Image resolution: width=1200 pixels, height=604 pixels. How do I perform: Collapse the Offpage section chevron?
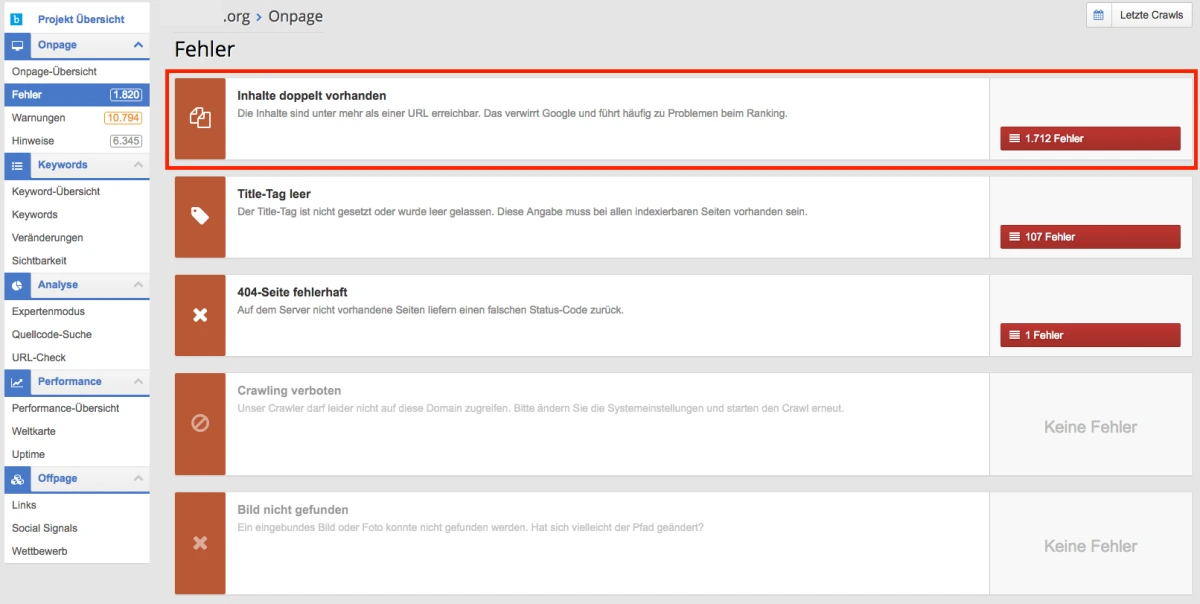pos(138,479)
